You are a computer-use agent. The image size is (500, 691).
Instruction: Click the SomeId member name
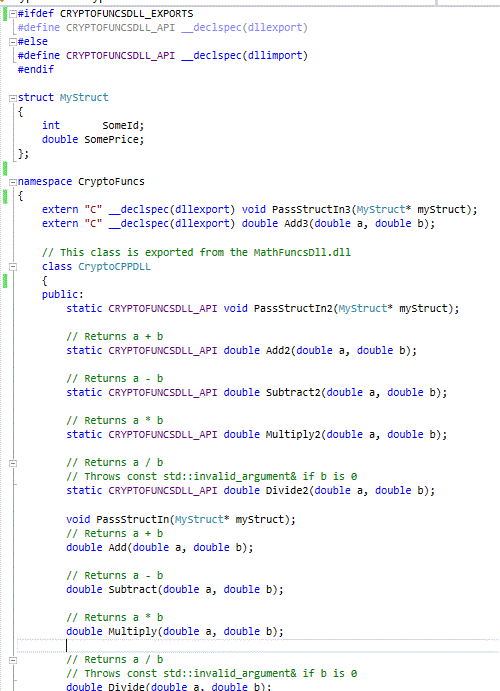(121, 126)
